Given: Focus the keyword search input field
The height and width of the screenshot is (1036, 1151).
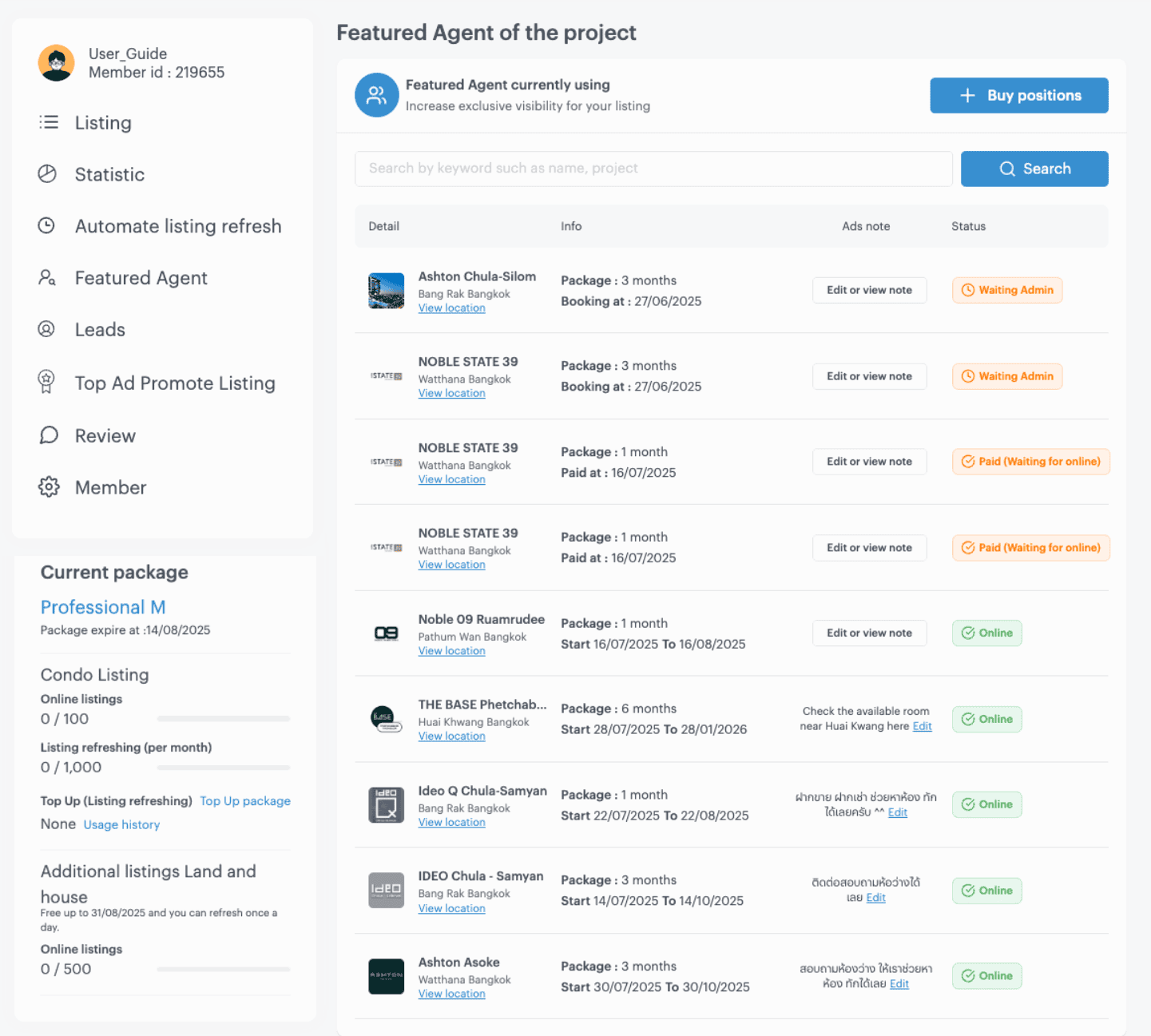Looking at the screenshot, I should (x=653, y=169).
